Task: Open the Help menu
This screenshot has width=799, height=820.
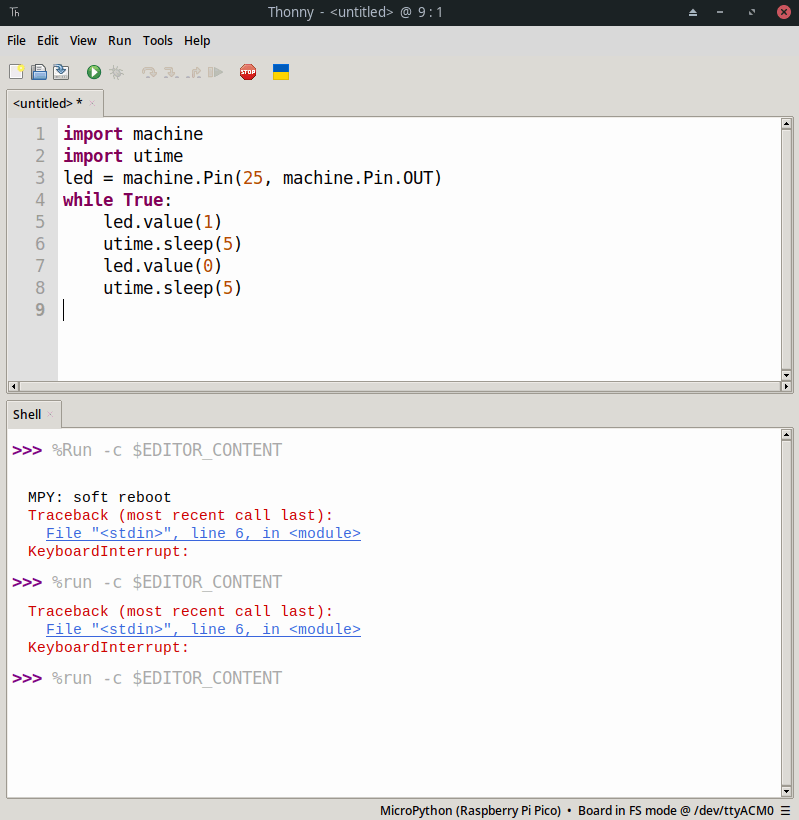Action: coord(197,40)
